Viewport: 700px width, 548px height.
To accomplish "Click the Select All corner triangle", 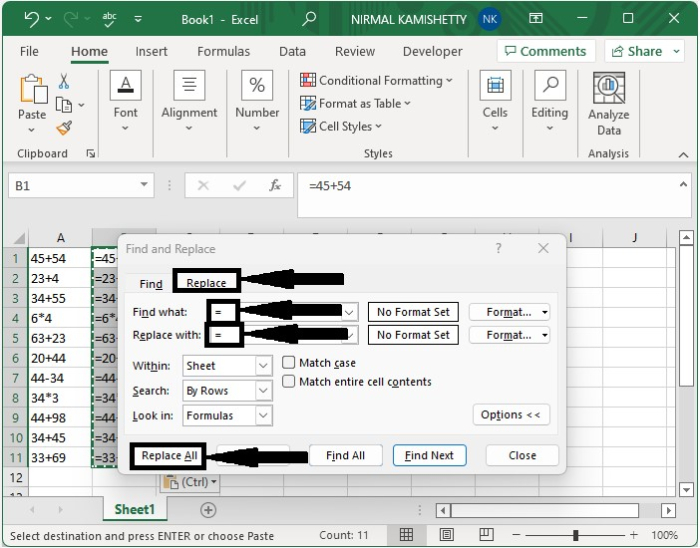I will [18, 238].
